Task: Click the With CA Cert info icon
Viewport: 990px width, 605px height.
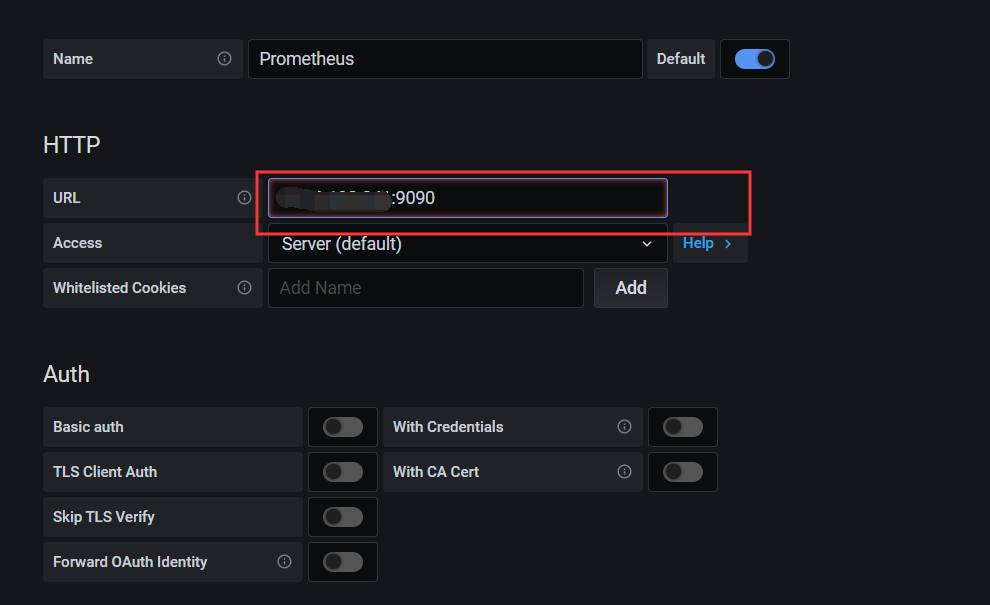Action: tap(624, 472)
